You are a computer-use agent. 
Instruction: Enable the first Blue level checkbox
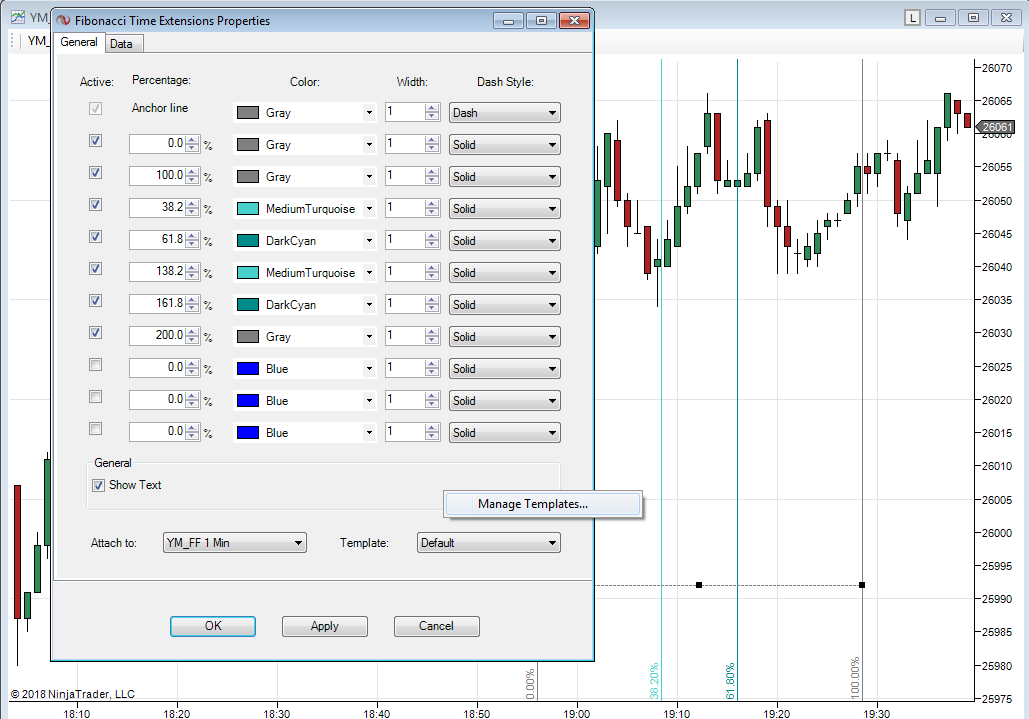pyautogui.click(x=96, y=365)
